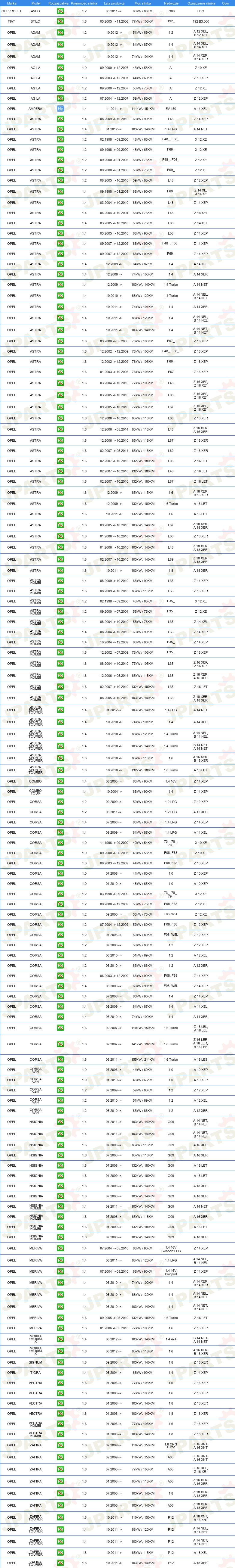Click the AMPERA model cell

(36, 109)
